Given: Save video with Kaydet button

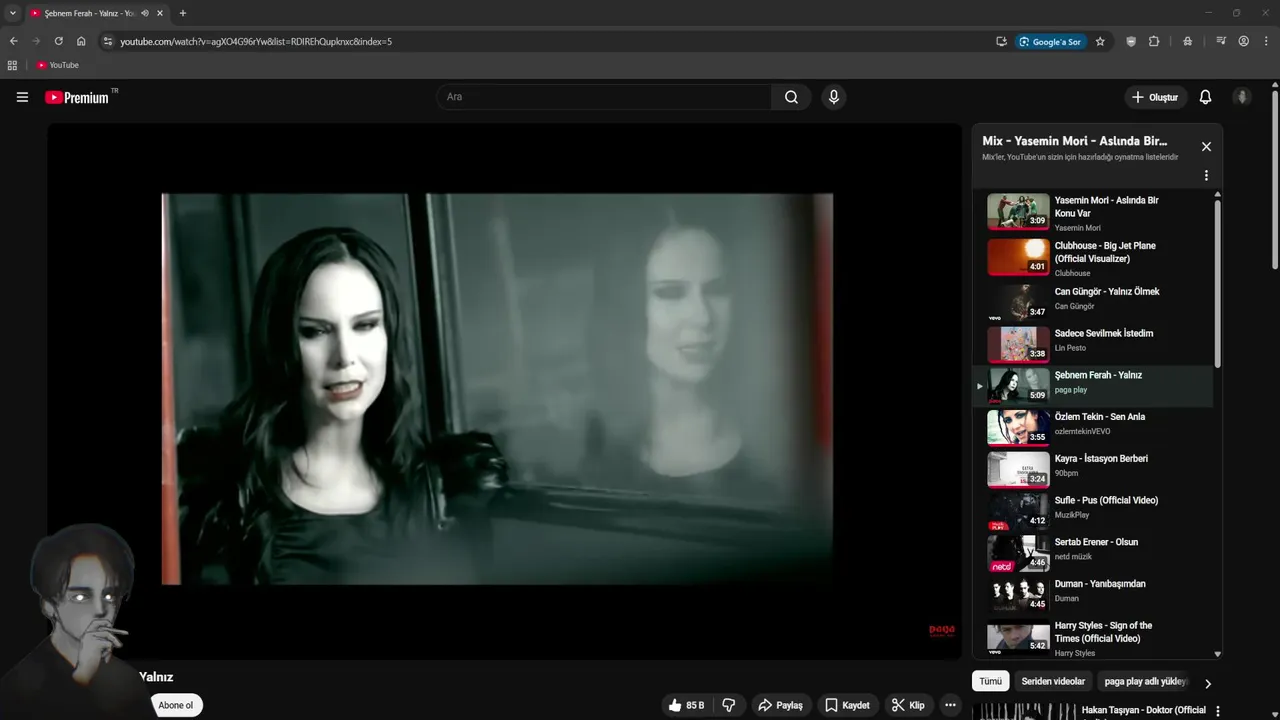Looking at the screenshot, I should (x=847, y=705).
